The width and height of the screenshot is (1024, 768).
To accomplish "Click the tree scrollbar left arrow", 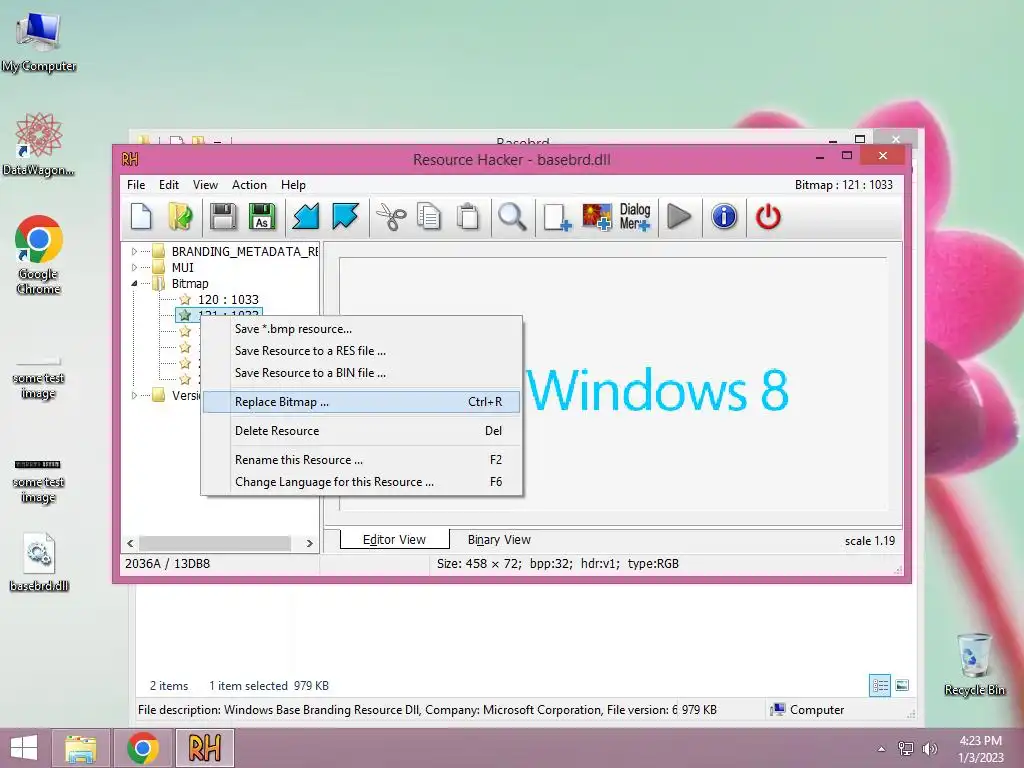I will tap(130, 543).
